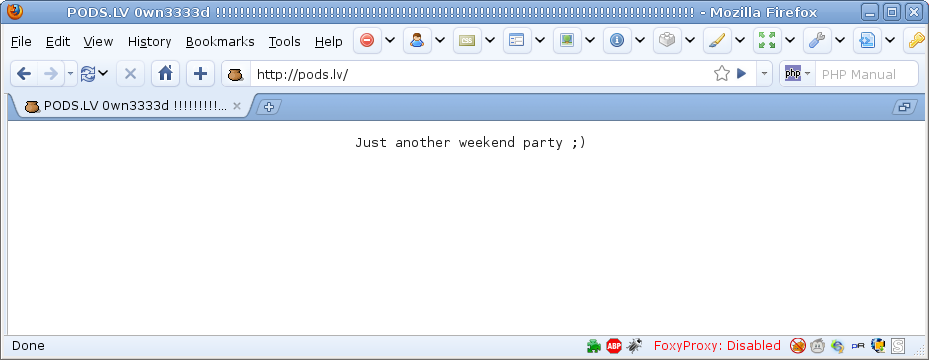Go back with the back arrow
The image size is (929, 360).
[24, 73]
